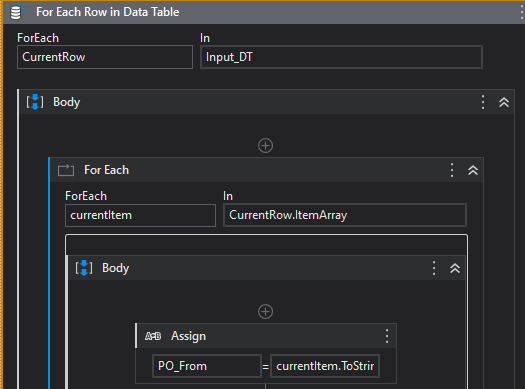525x389 pixels.
Task: Select the outer Body title text
Action: (x=67, y=102)
